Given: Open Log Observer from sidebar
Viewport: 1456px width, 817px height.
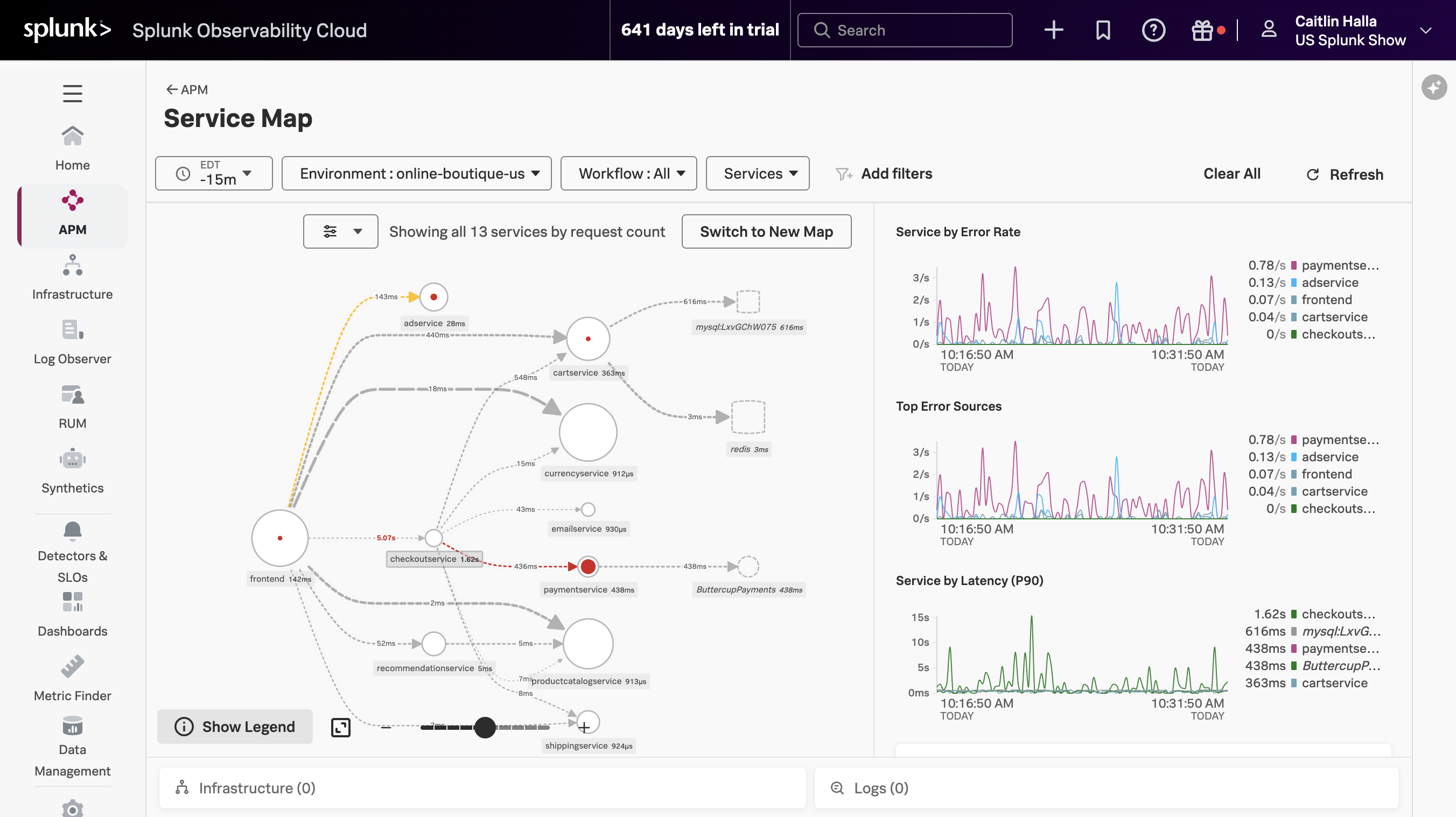Looking at the screenshot, I should (72, 342).
